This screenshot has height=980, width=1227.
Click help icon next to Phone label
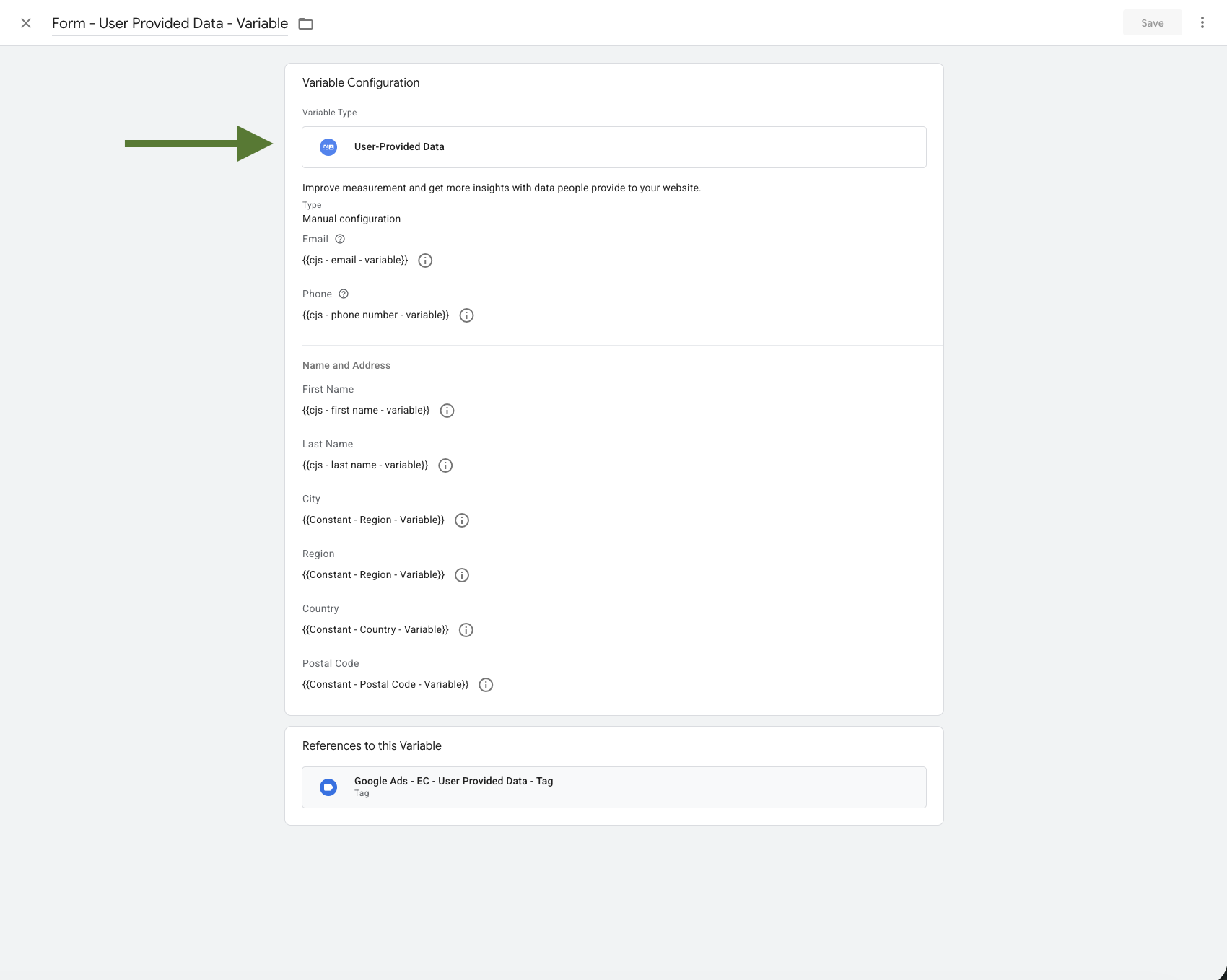[344, 294]
